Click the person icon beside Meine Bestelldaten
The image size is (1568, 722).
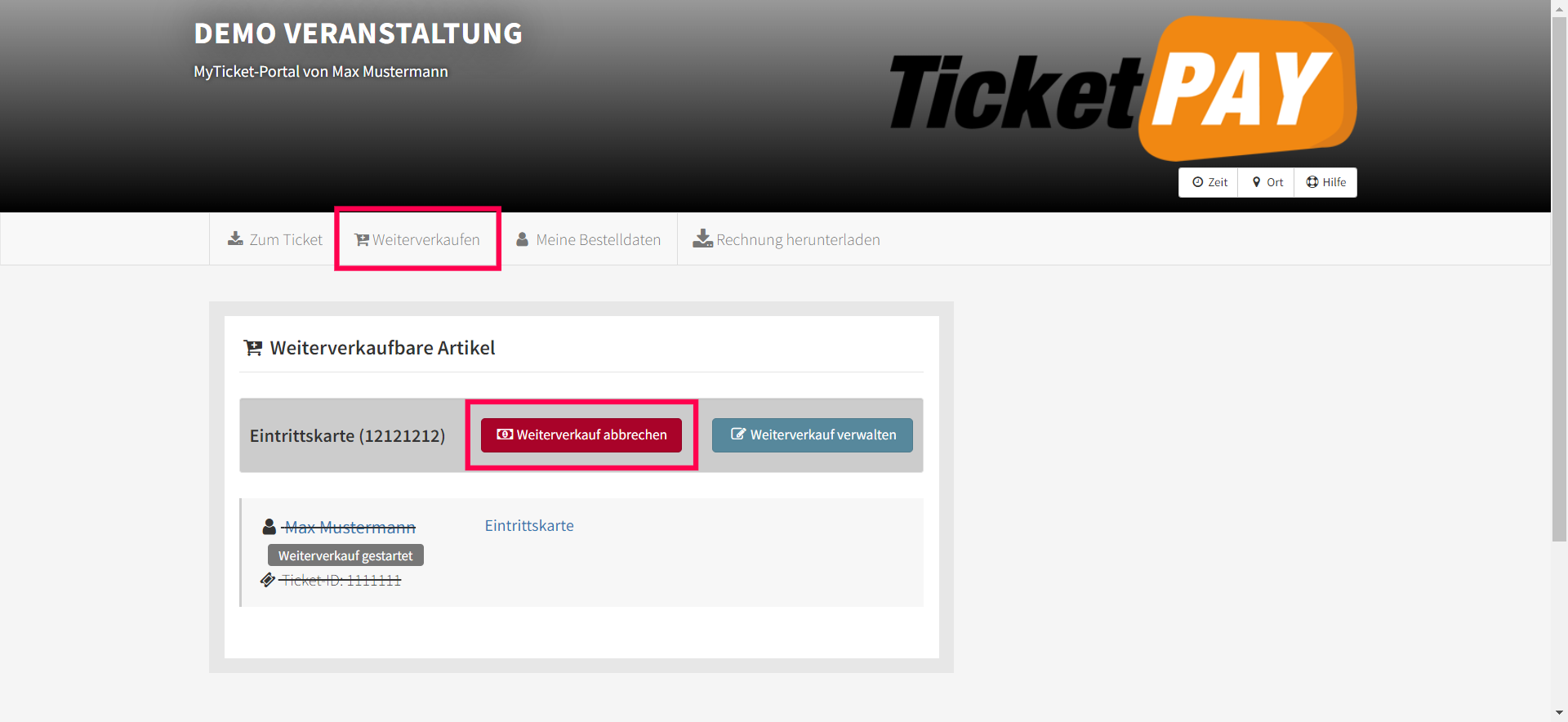pyautogui.click(x=523, y=239)
